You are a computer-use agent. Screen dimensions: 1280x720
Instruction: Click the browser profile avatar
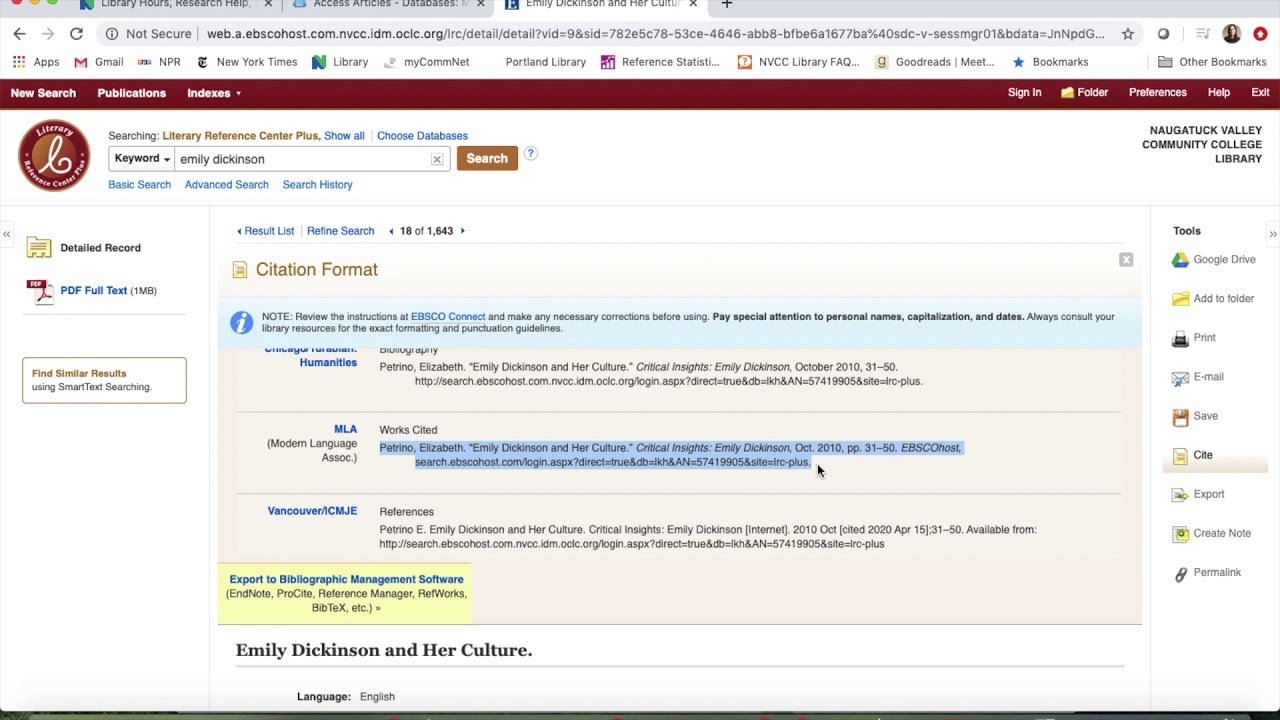tap(1231, 34)
